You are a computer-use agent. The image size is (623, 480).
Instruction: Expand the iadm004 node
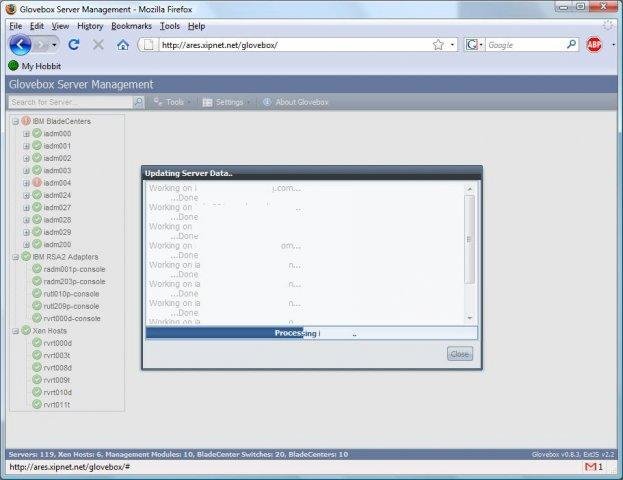coord(26,183)
